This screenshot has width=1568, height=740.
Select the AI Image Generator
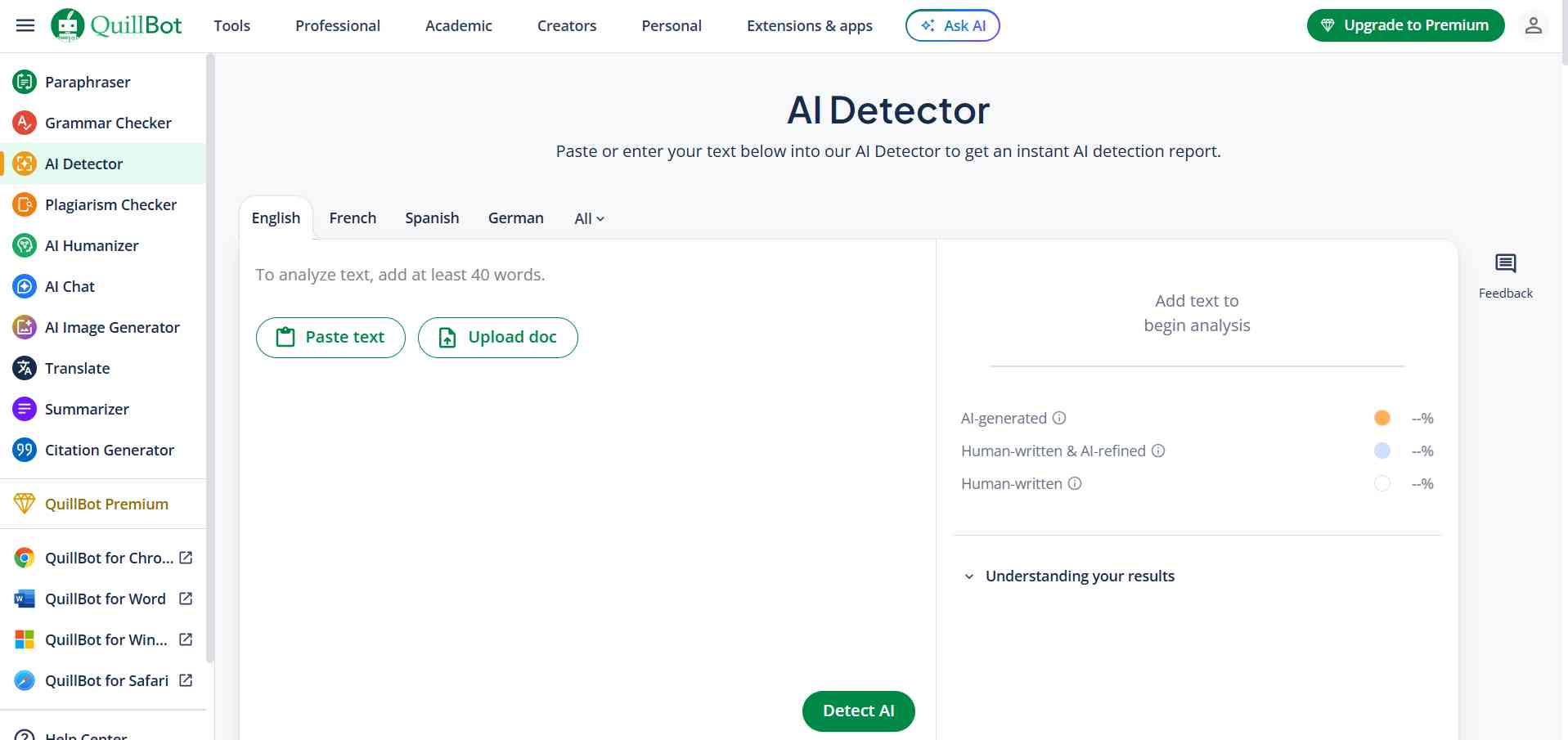[112, 327]
